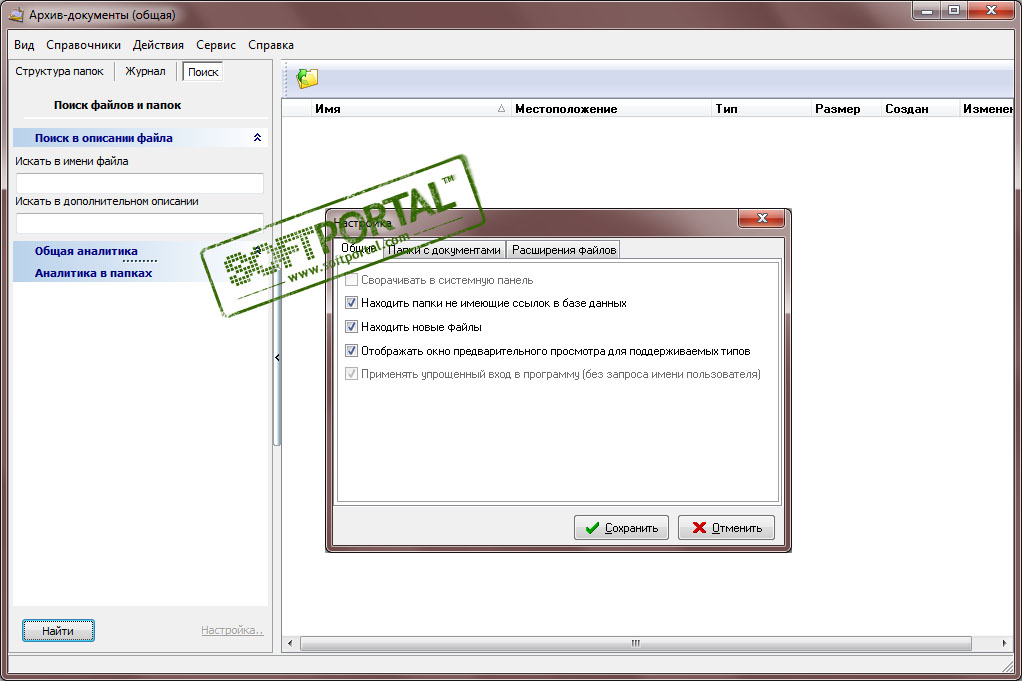The width and height of the screenshot is (1022, 681).
Task: Maximize the Архив-документы main window
Action: [954, 11]
